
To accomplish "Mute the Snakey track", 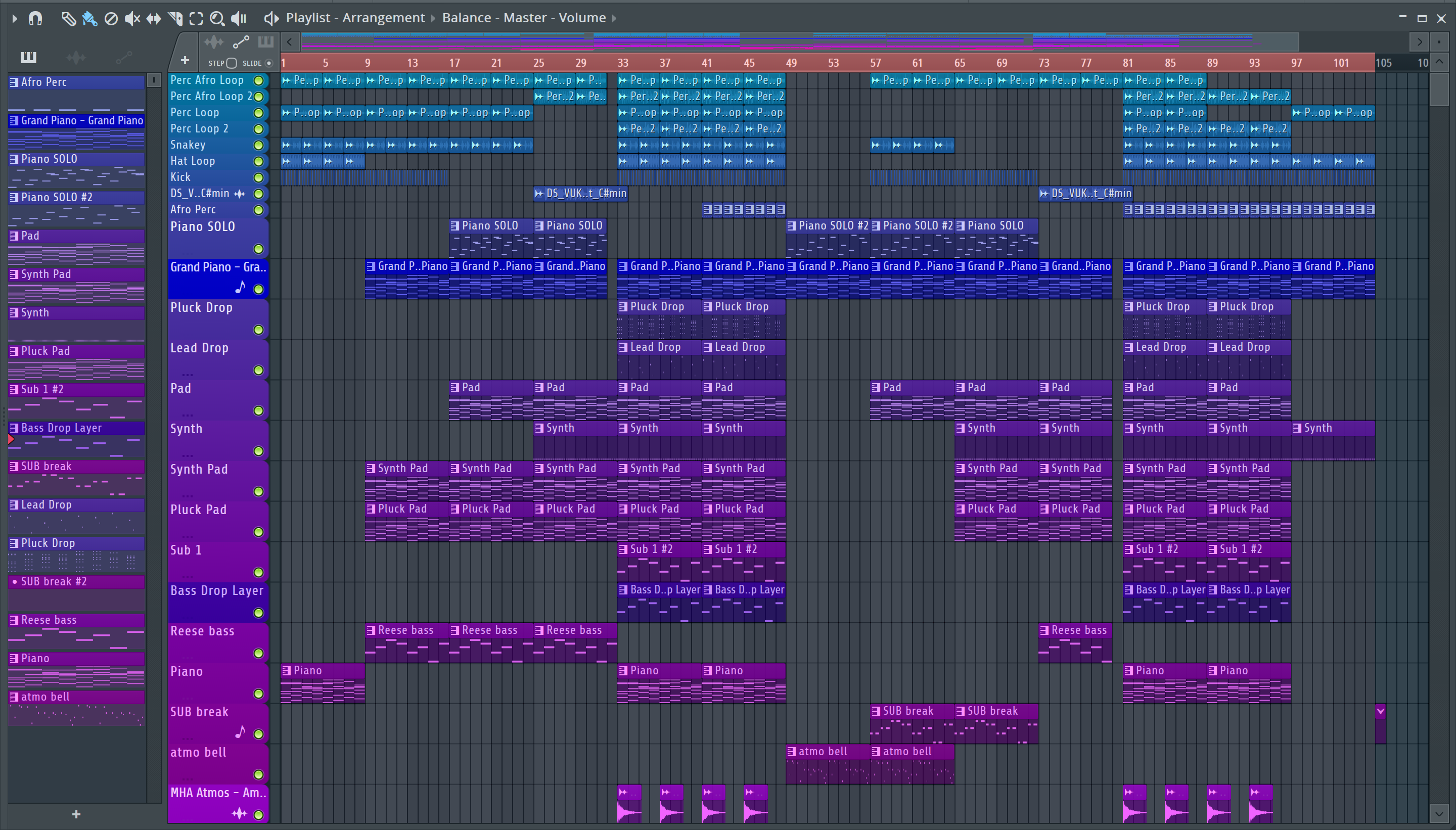I will pyautogui.click(x=258, y=146).
